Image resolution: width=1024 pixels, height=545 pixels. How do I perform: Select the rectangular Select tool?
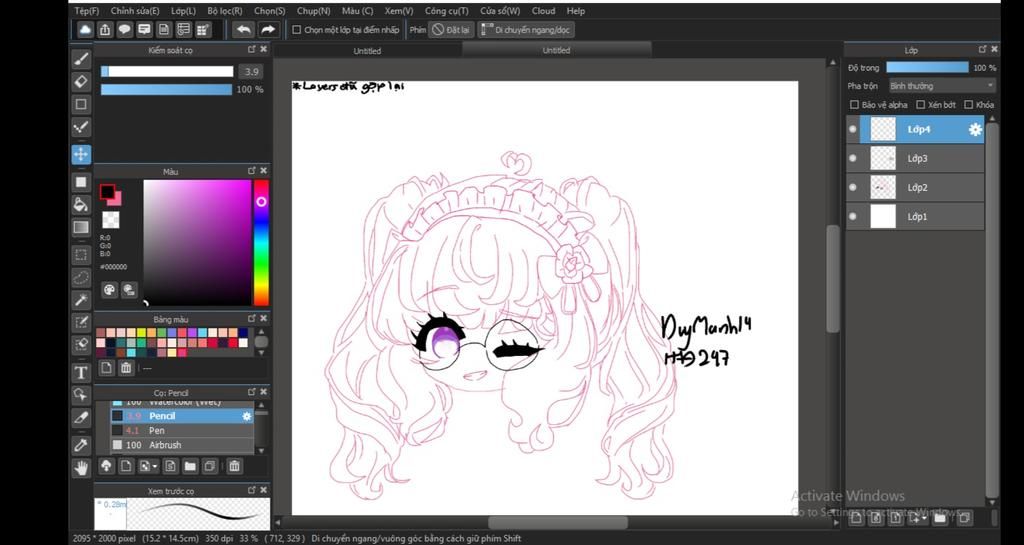pyautogui.click(x=81, y=255)
